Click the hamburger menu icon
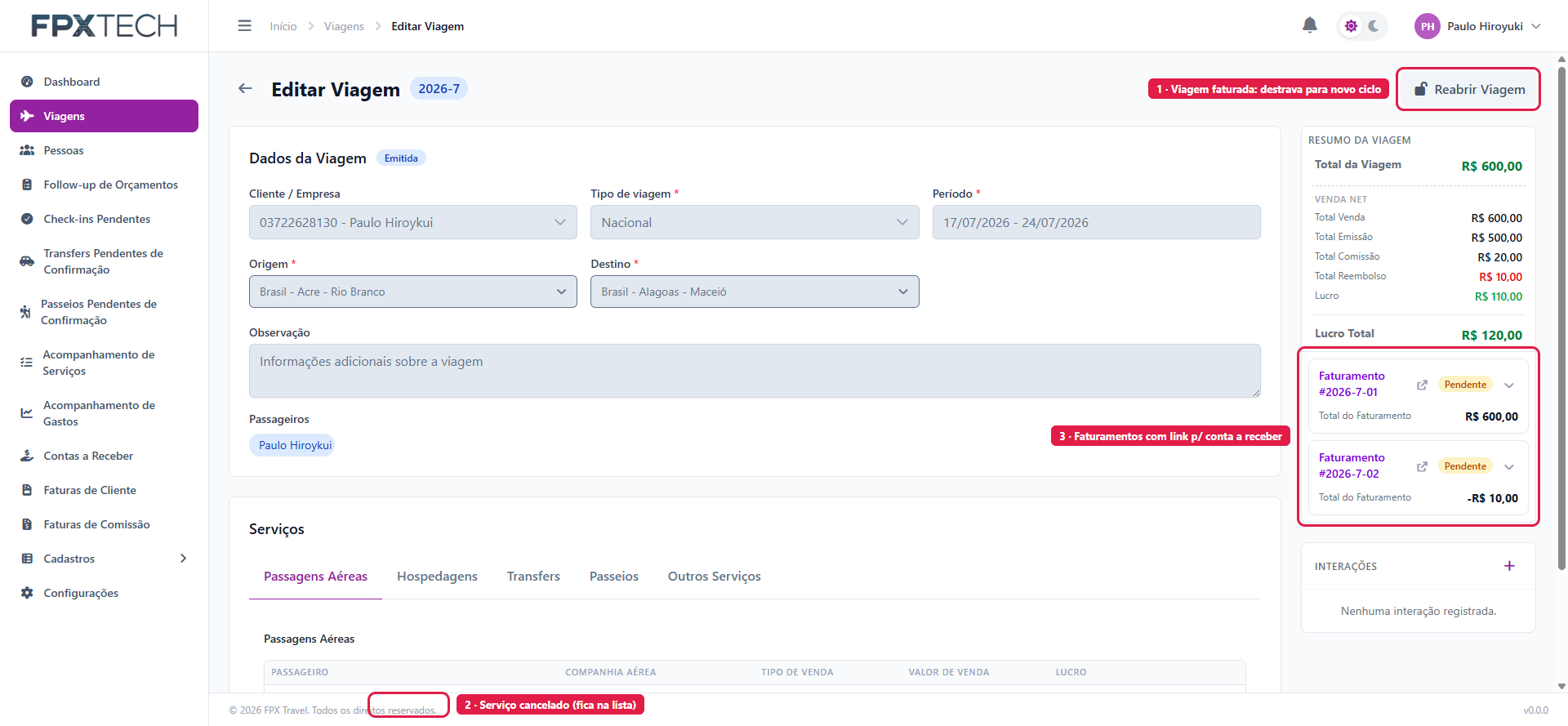Image resolution: width=1568 pixels, height=726 pixels. [244, 26]
